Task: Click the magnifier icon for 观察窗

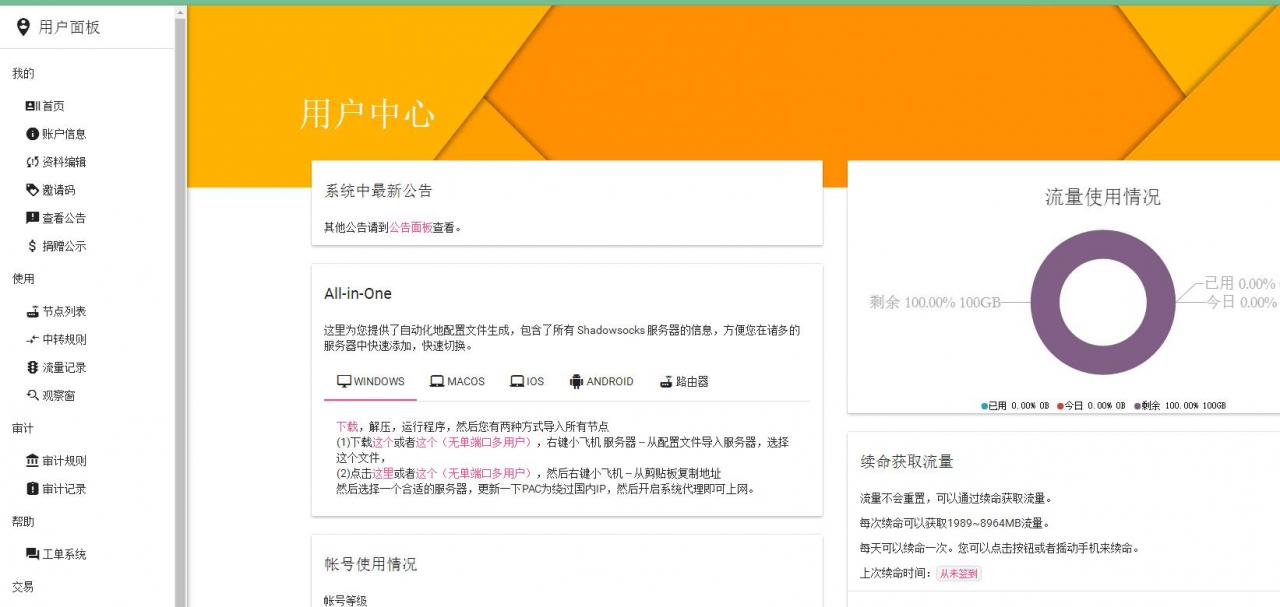Action: [32, 396]
